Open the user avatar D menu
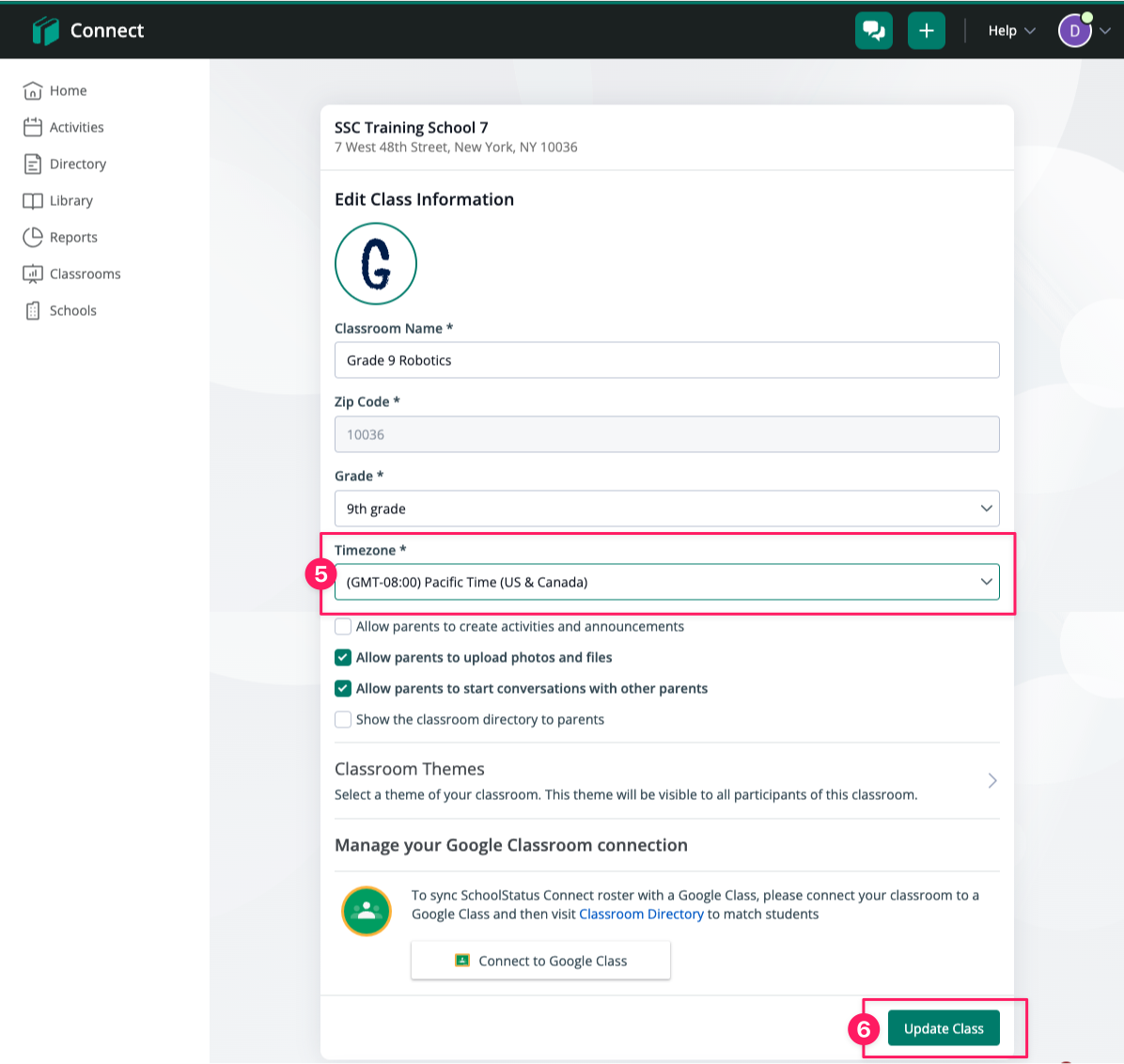 click(x=1074, y=31)
